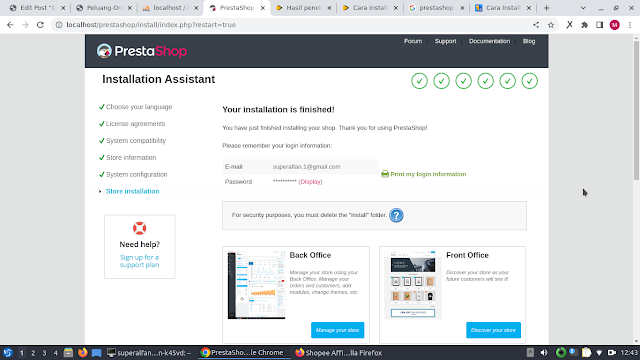
Task: Open the Support link in the header
Action: coord(445,41)
